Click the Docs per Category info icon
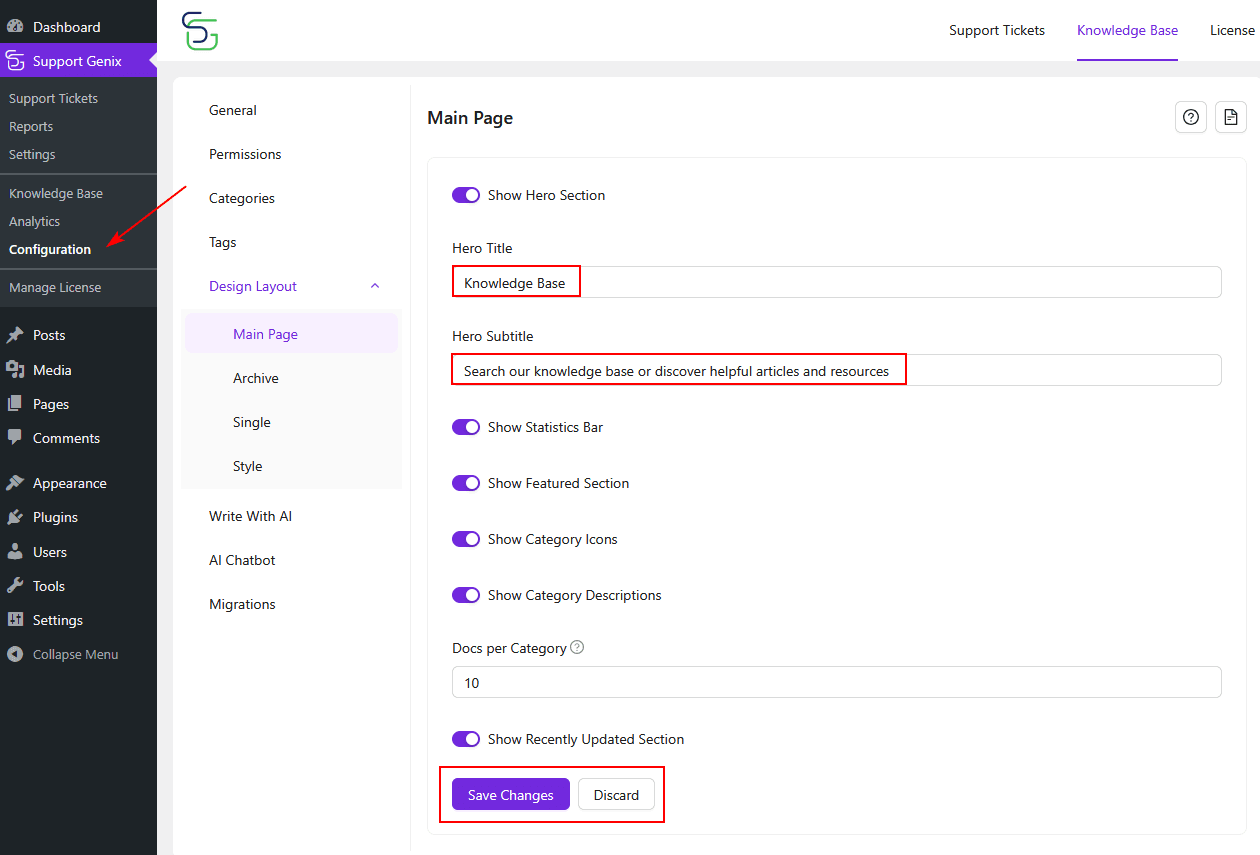 [x=577, y=647]
